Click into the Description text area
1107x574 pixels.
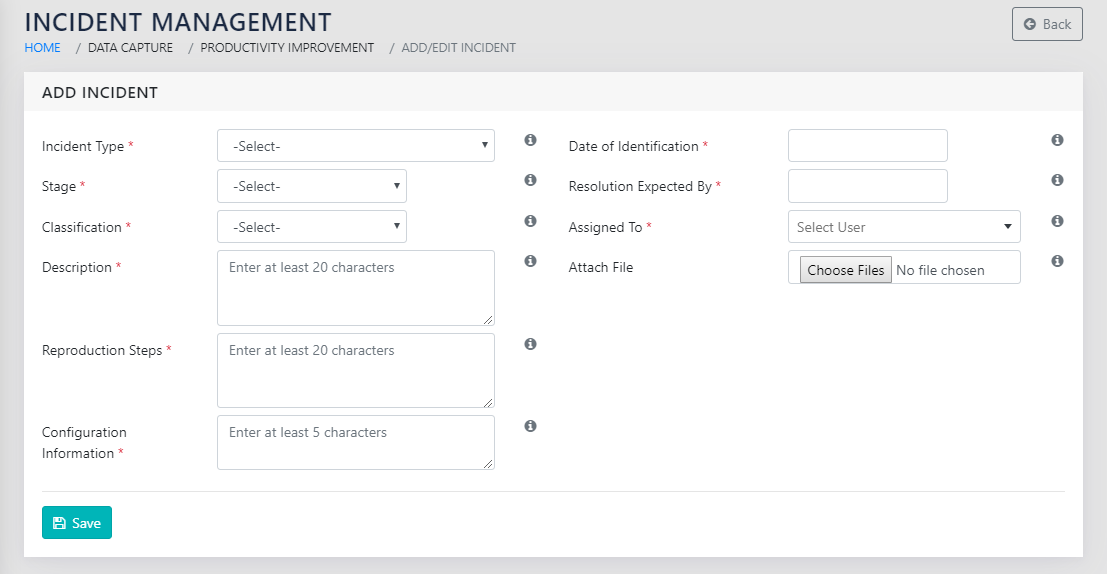click(x=355, y=288)
